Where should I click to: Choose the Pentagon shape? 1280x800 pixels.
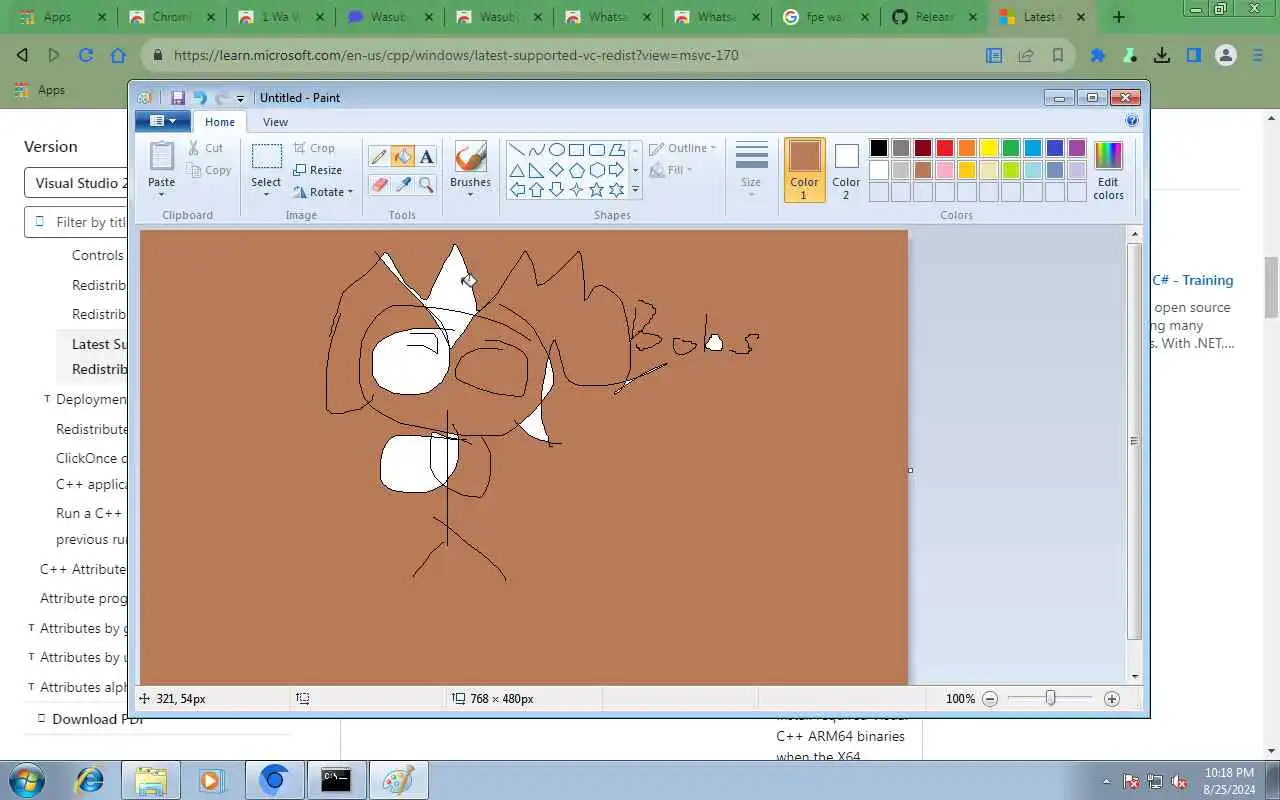pyautogui.click(x=577, y=170)
